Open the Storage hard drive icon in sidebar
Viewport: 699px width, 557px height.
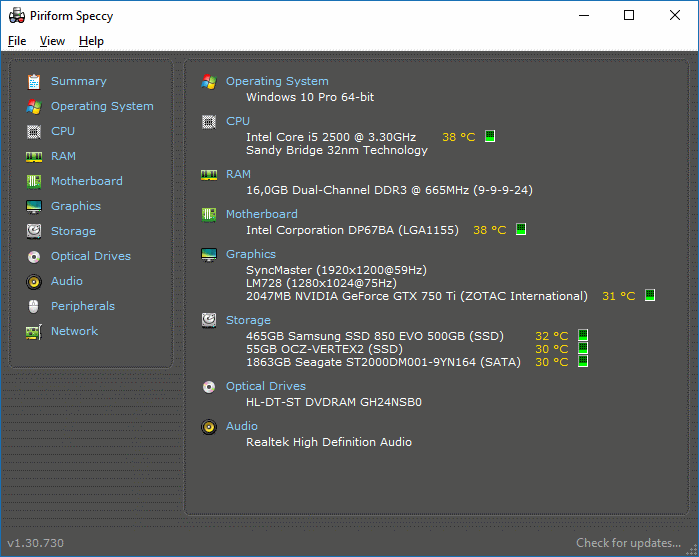34,231
